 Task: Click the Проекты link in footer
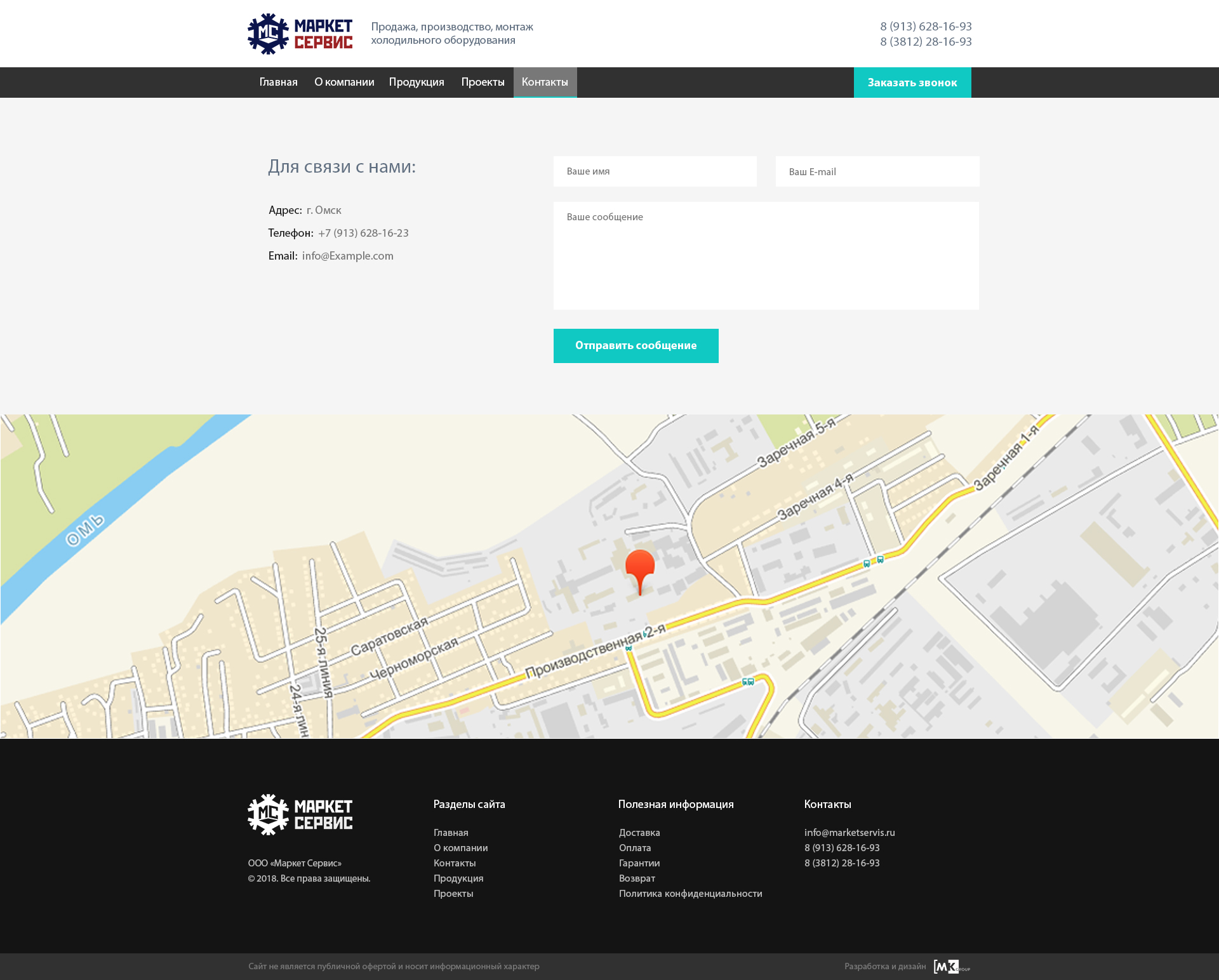(x=453, y=893)
